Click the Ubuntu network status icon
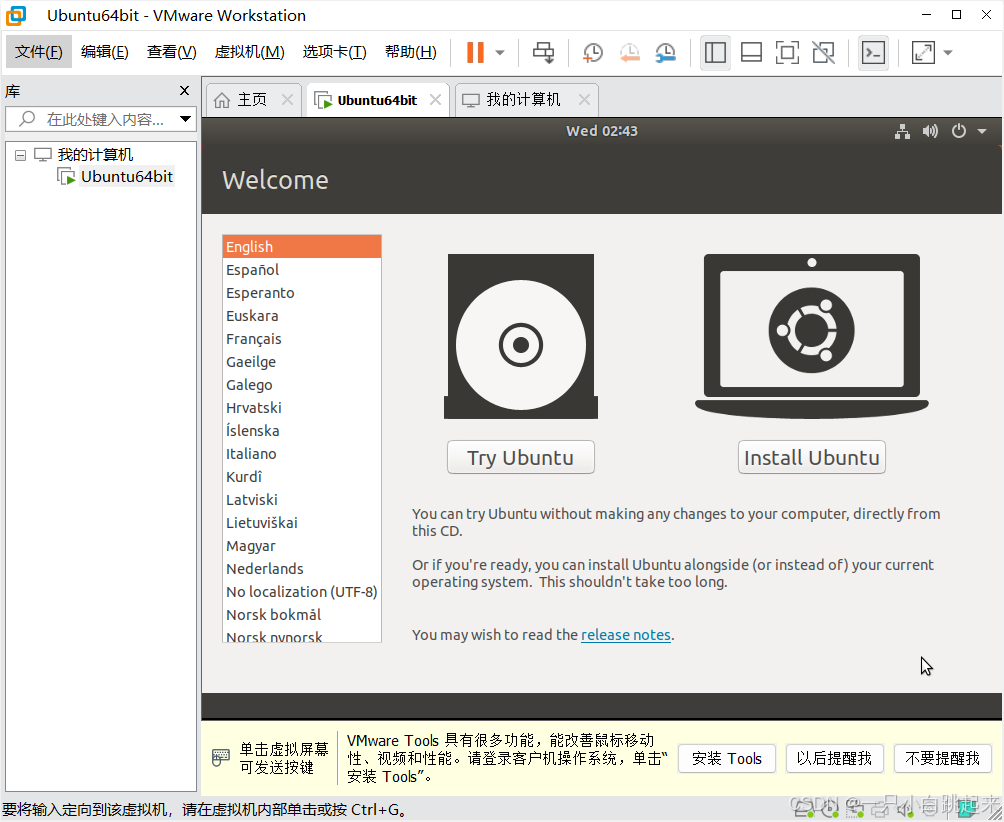This screenshot has width=1004, height=822. [x=902, y=131]
